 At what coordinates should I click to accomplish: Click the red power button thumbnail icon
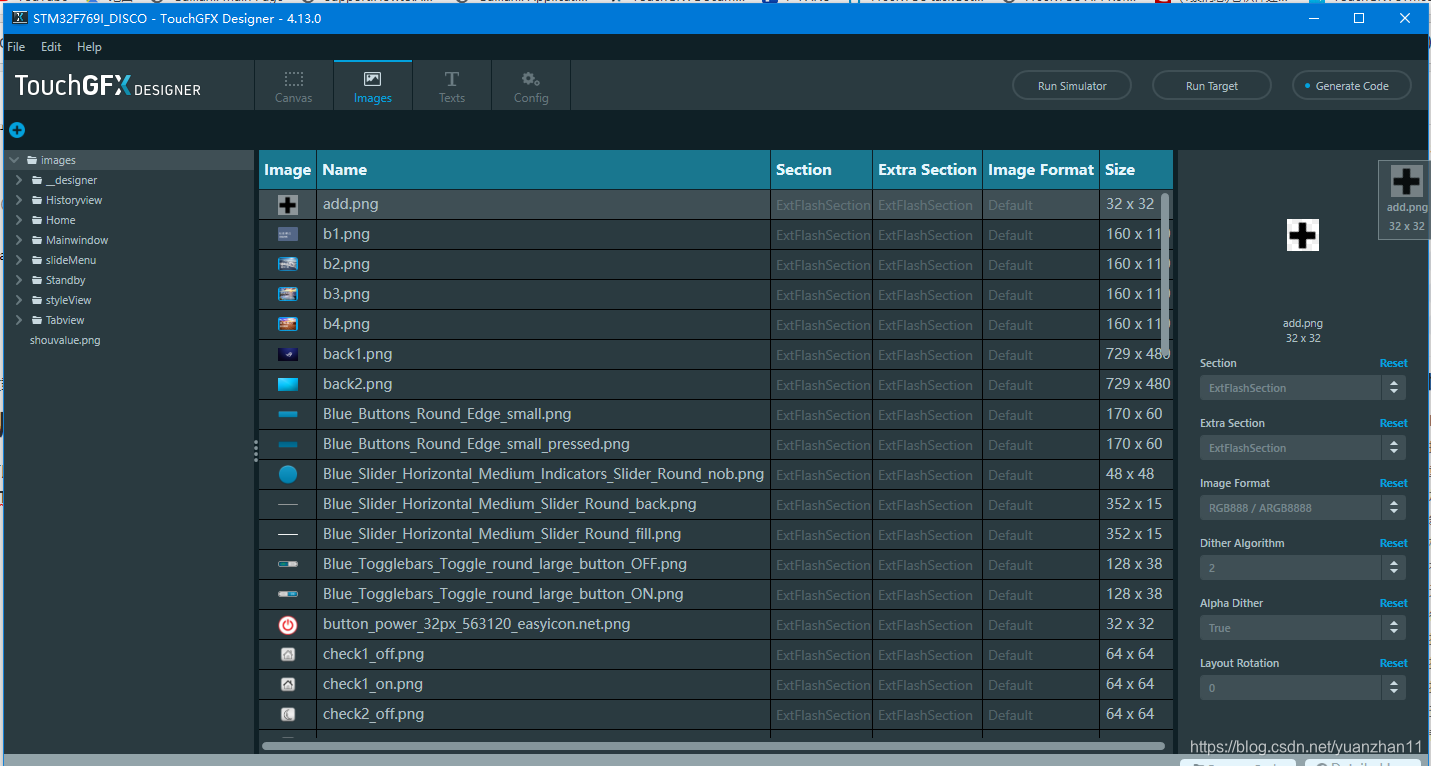click(x=288, y=625)
